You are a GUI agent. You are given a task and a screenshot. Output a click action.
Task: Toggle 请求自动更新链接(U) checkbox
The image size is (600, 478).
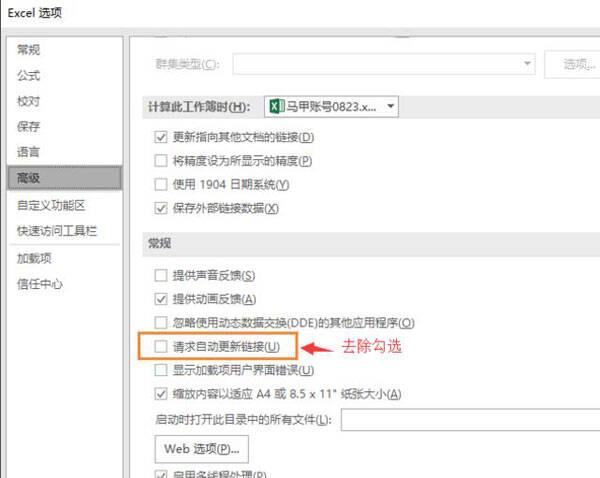161,347
